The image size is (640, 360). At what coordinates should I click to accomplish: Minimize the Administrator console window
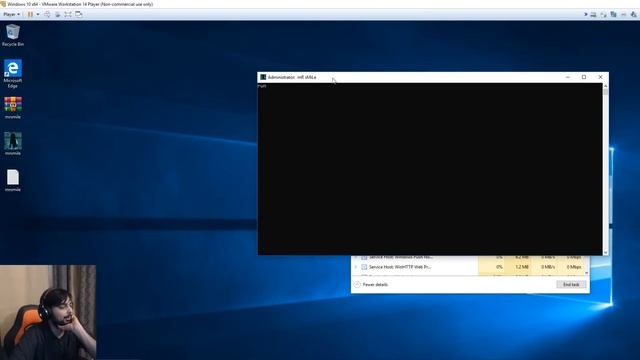tap(567, 77)
